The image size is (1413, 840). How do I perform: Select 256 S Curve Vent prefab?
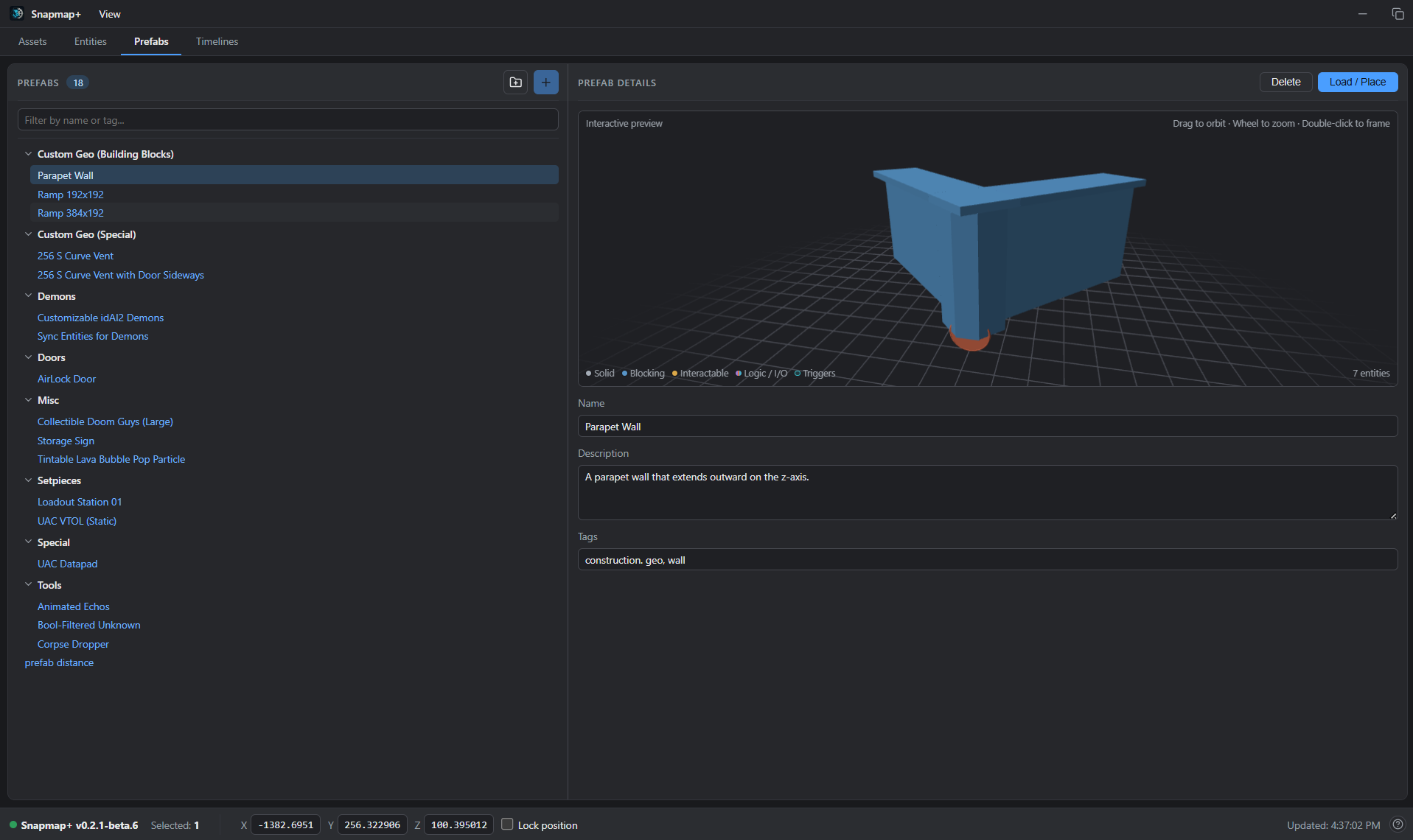pos(75,256)
